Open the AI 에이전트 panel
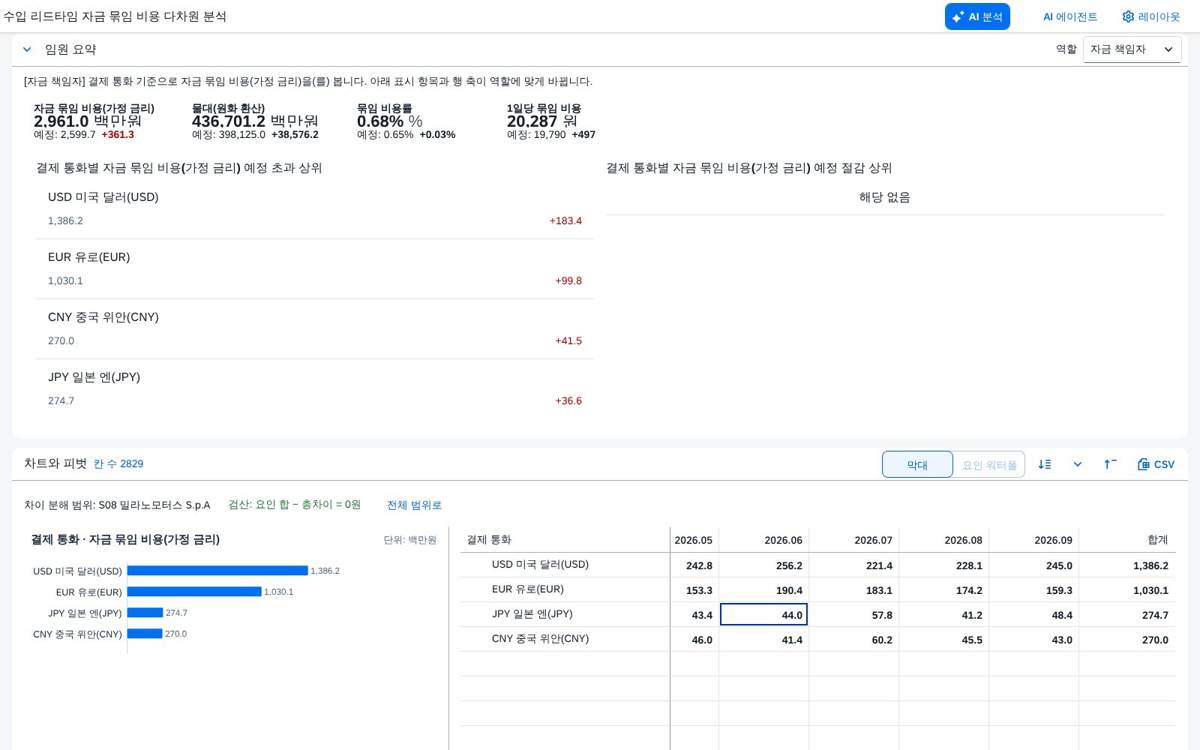This screenshot has height=750, width=1200. [x=1070, y=17]
